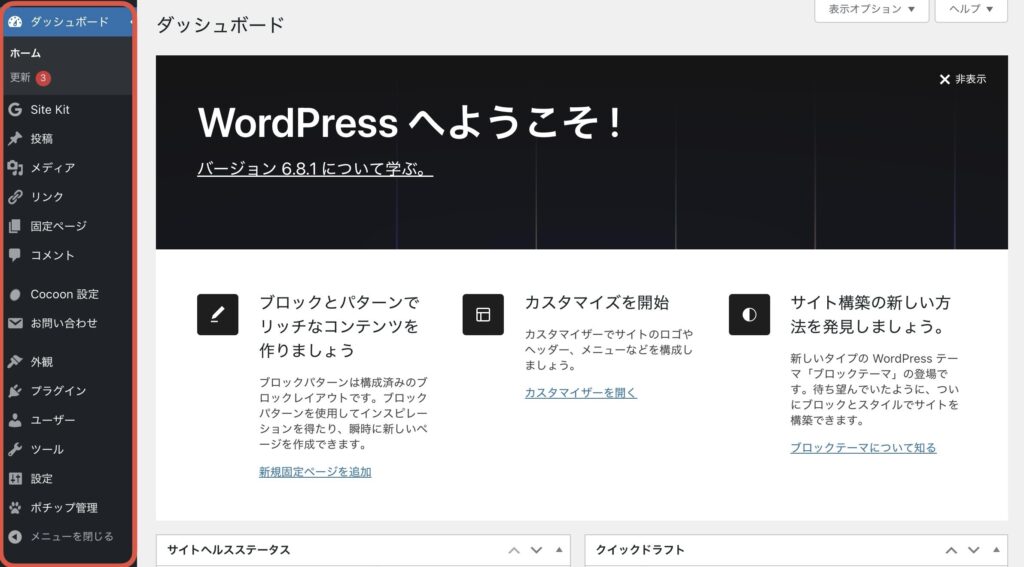1024x567 pixels.
Task: Click the paintbrush icon beside 外観
Action: 15,361
